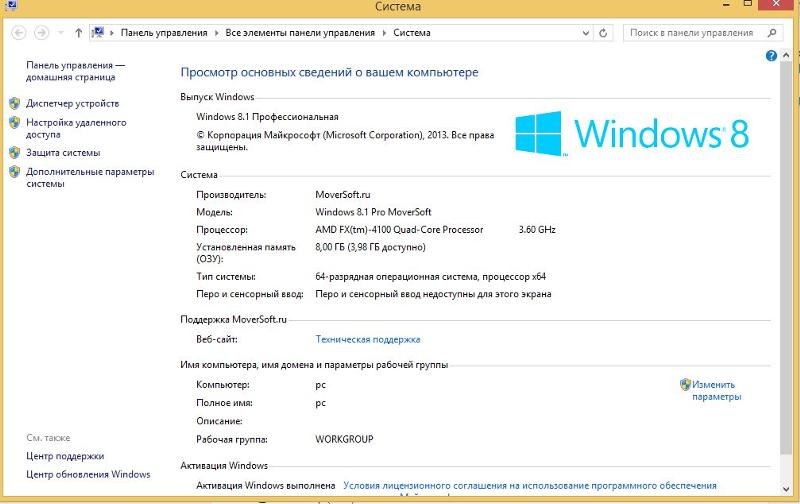Image resolution: width=800 pixels, height=504 pixels.
Task: Open 'Дополнительные параметры системы' link
Action: pyautogui.click(x=90, y=178)
